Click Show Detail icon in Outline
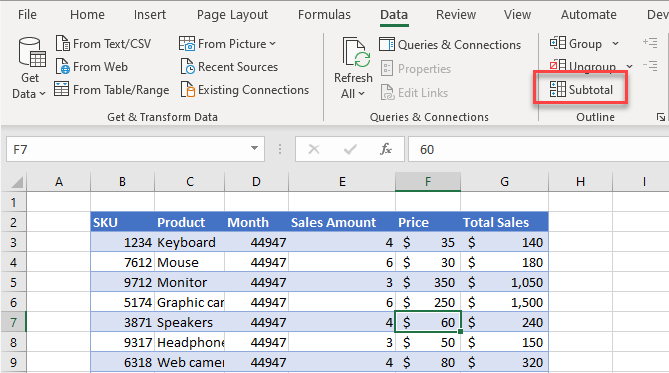 click(x=650, y=43)
